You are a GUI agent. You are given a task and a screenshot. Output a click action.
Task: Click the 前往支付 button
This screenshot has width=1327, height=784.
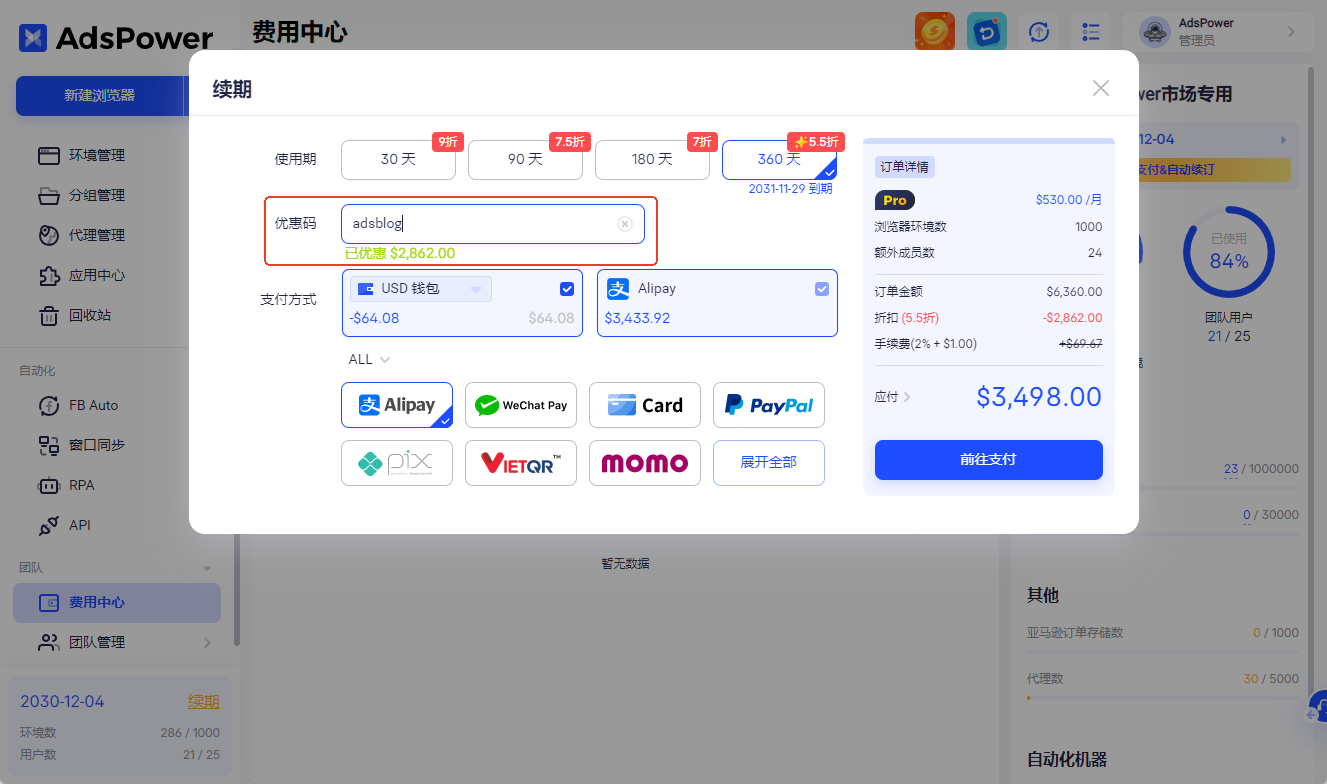click(989, 460)
